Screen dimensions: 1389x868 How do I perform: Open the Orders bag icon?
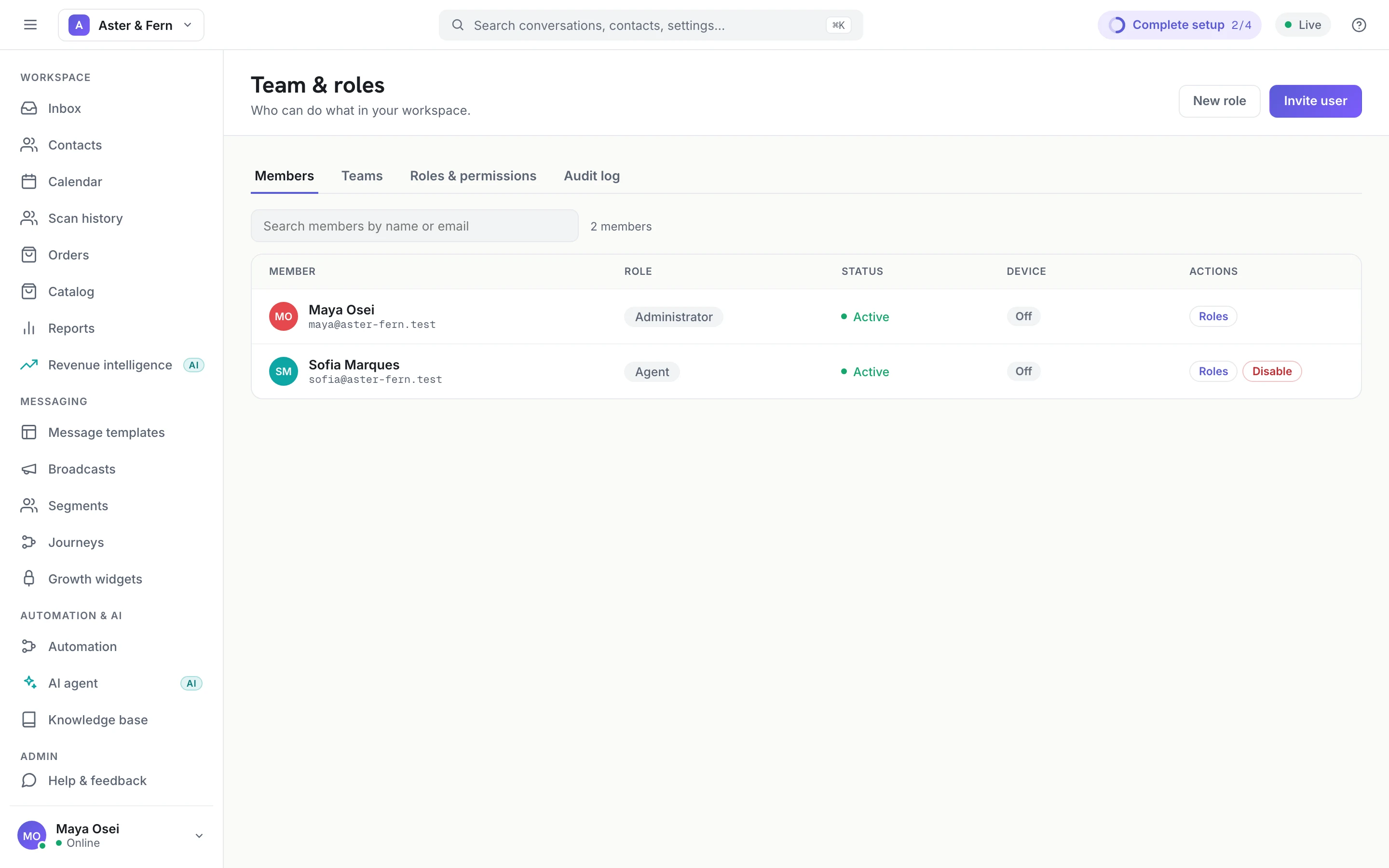[x=29, y=255]
